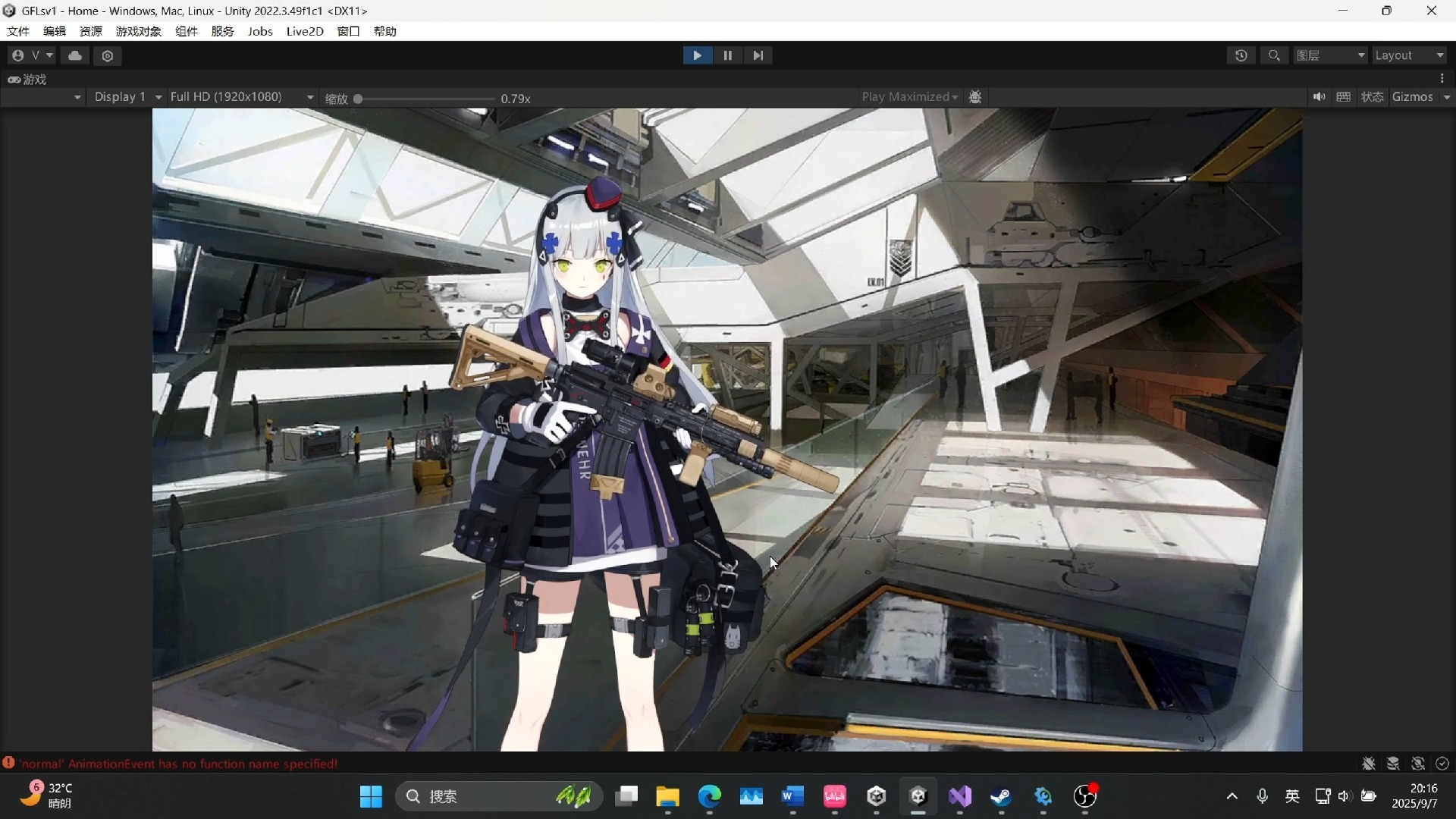The width and height of the screenshot is (1456, 819).
Task: Click the rendered Game view image
Action: click(x=727, y=430)
